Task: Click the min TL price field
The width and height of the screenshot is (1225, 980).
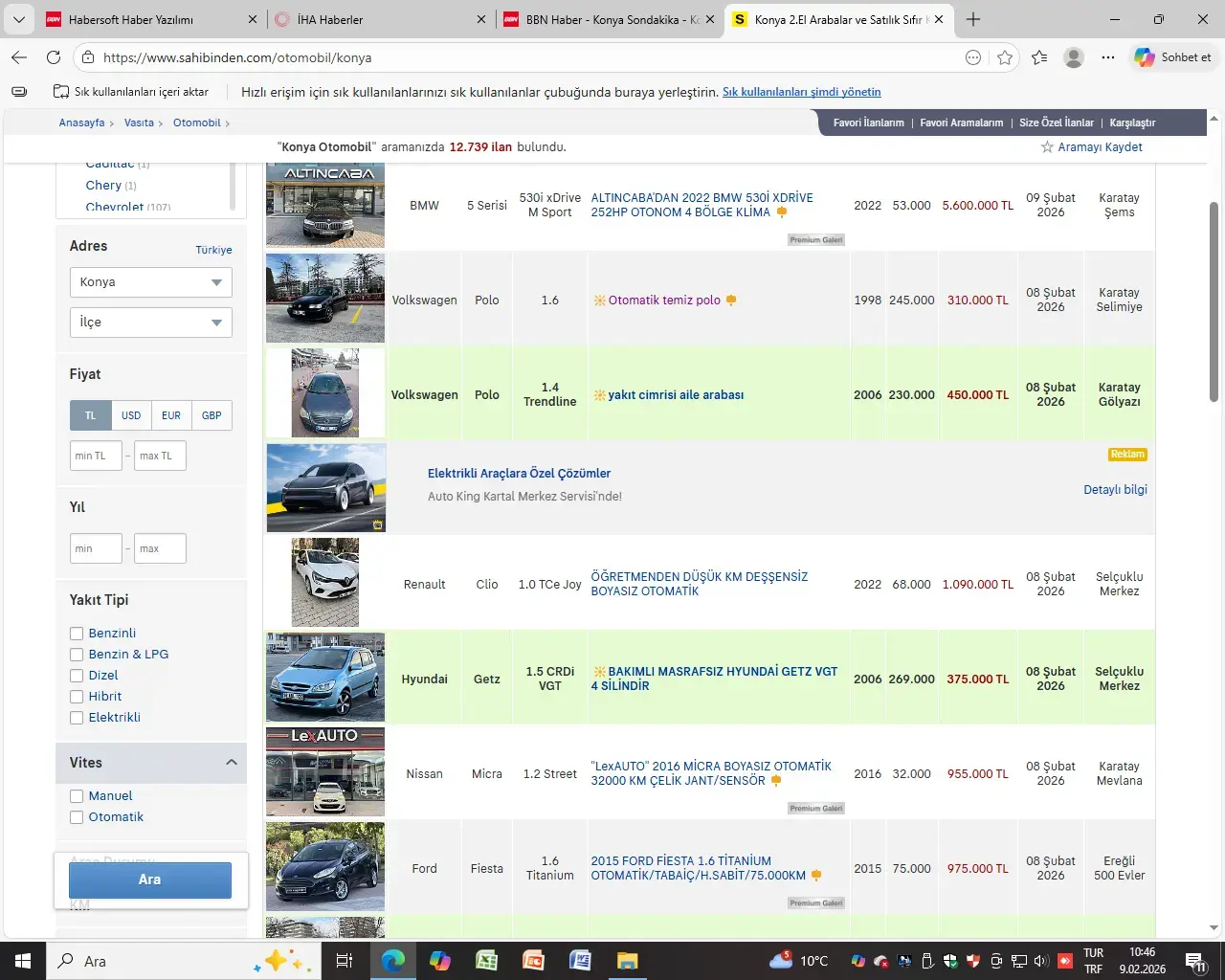Action: pyautogui.click(x=96, y=456)
